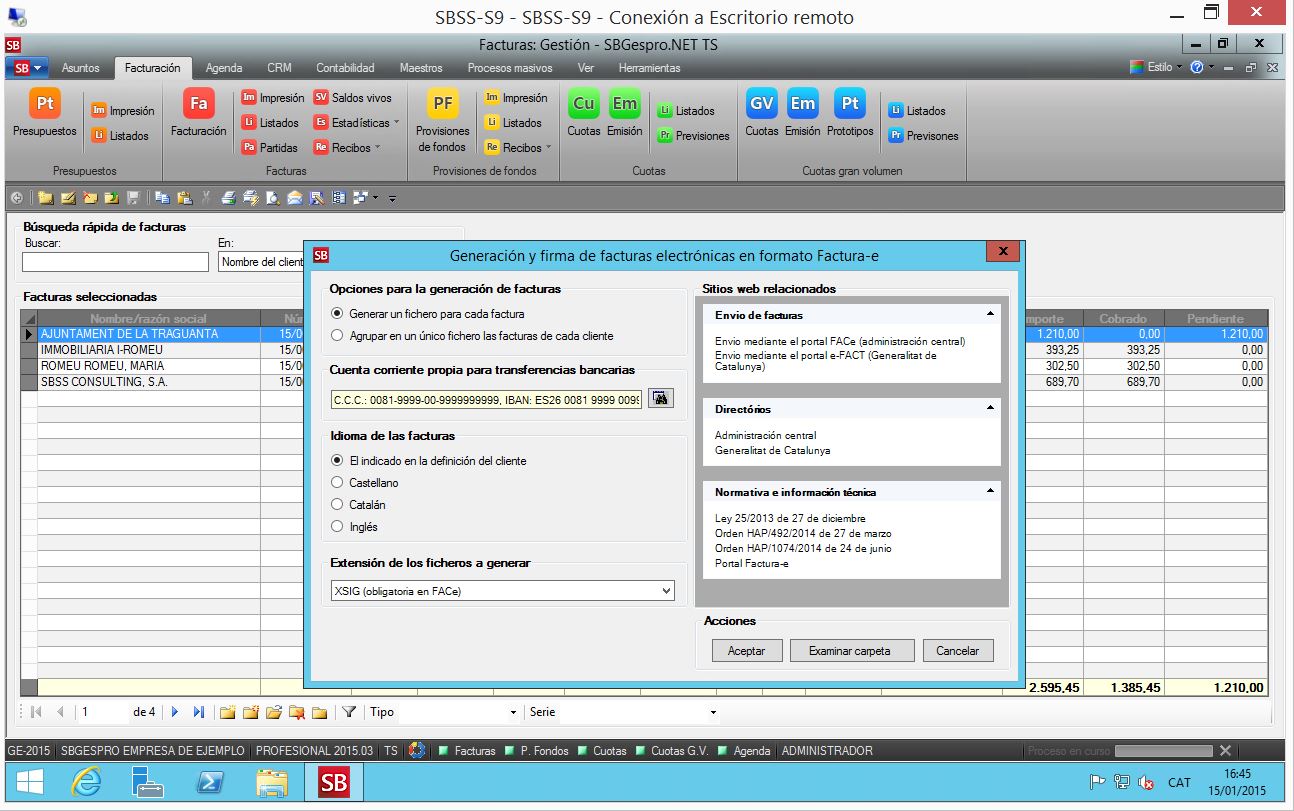
Task: Open the Facturación Fa ribbon icon
Action: (198, 104)
